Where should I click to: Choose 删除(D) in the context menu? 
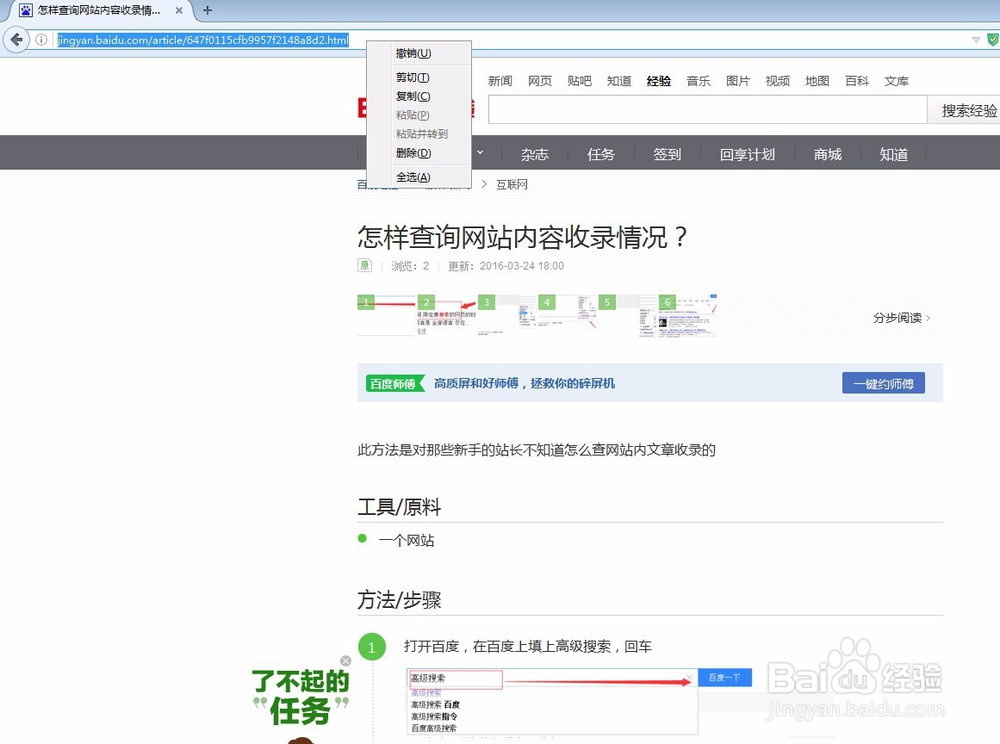click(419, 153)
